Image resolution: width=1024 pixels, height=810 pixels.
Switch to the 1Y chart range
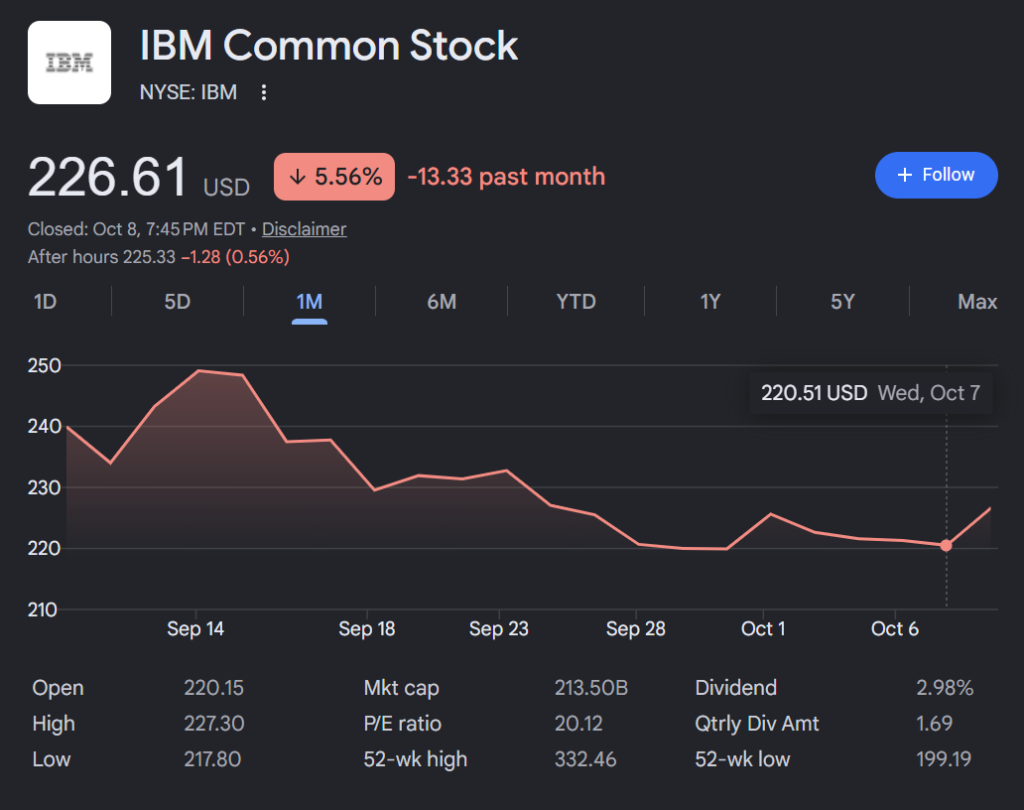pyautogui.click(x=711, y=302)
